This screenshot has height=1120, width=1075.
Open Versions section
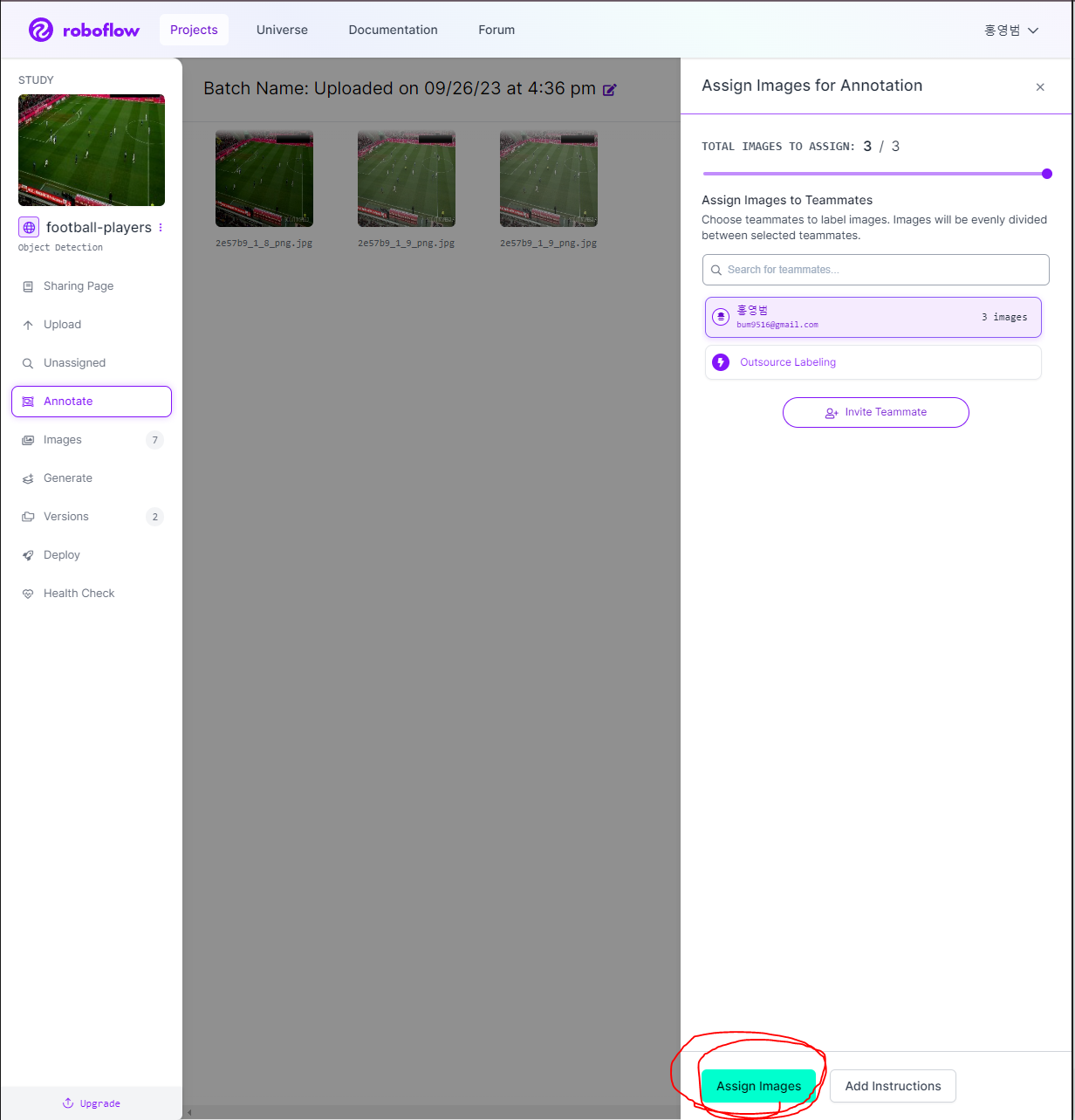click(92, 517)
